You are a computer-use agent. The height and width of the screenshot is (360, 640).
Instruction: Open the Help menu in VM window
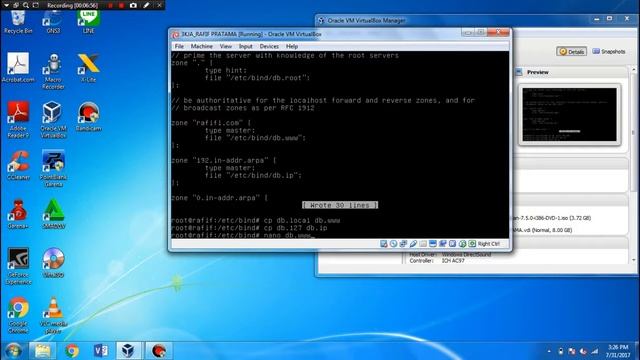(291, 46)
